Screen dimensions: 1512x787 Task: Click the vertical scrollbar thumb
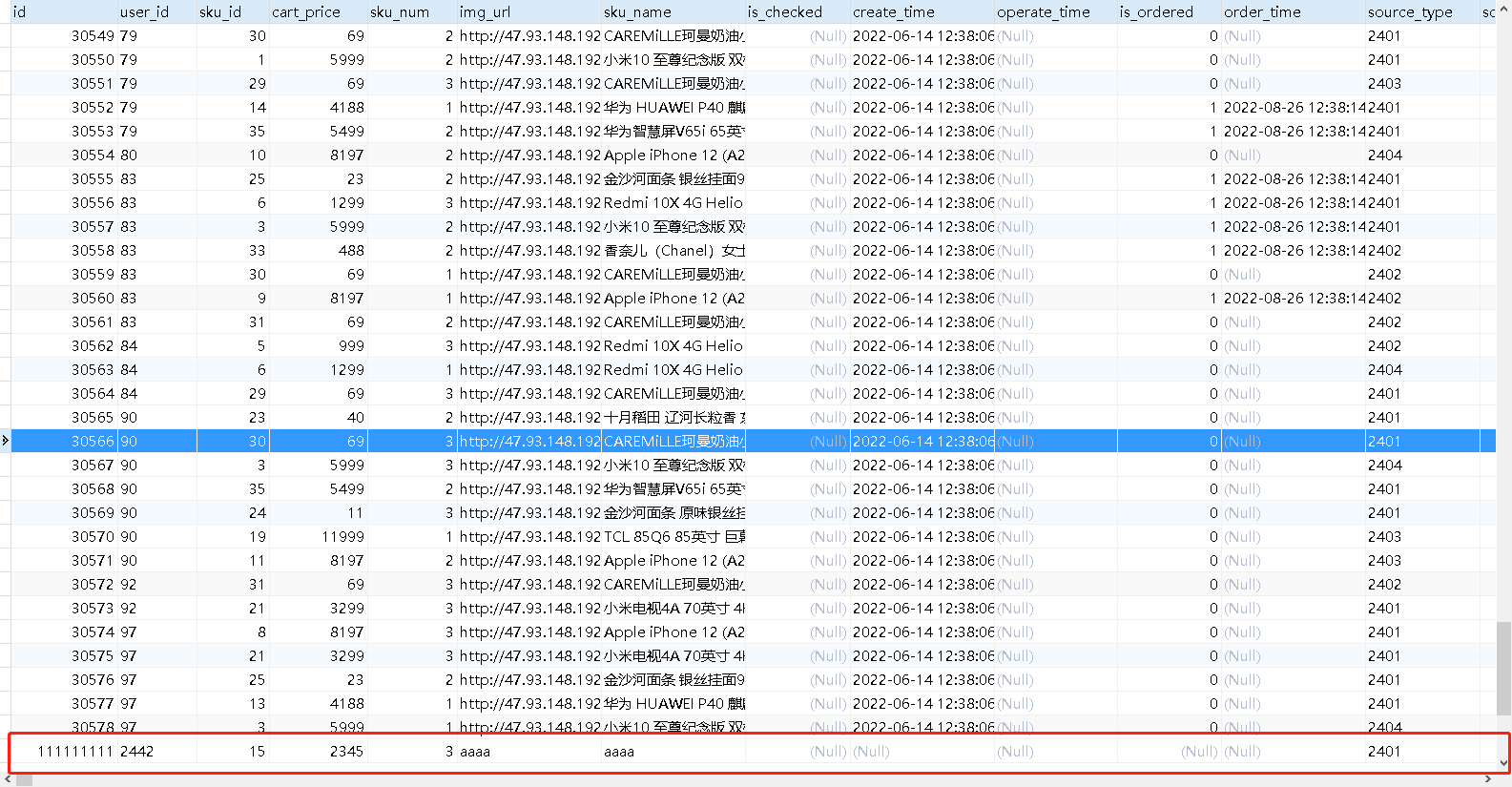point(1503,668)
